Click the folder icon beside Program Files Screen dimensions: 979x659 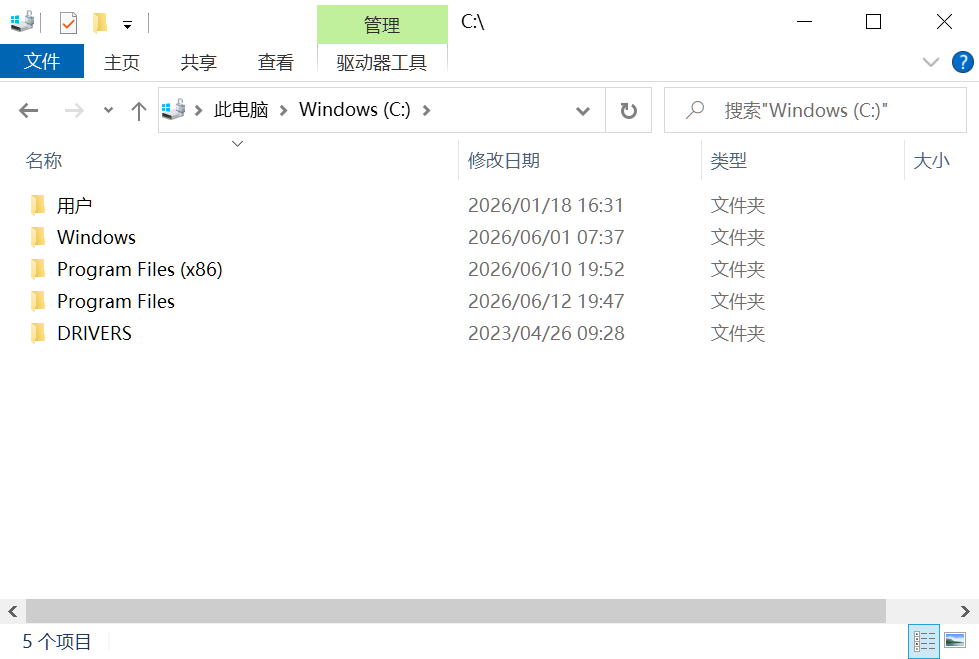[x=38, y=300]
